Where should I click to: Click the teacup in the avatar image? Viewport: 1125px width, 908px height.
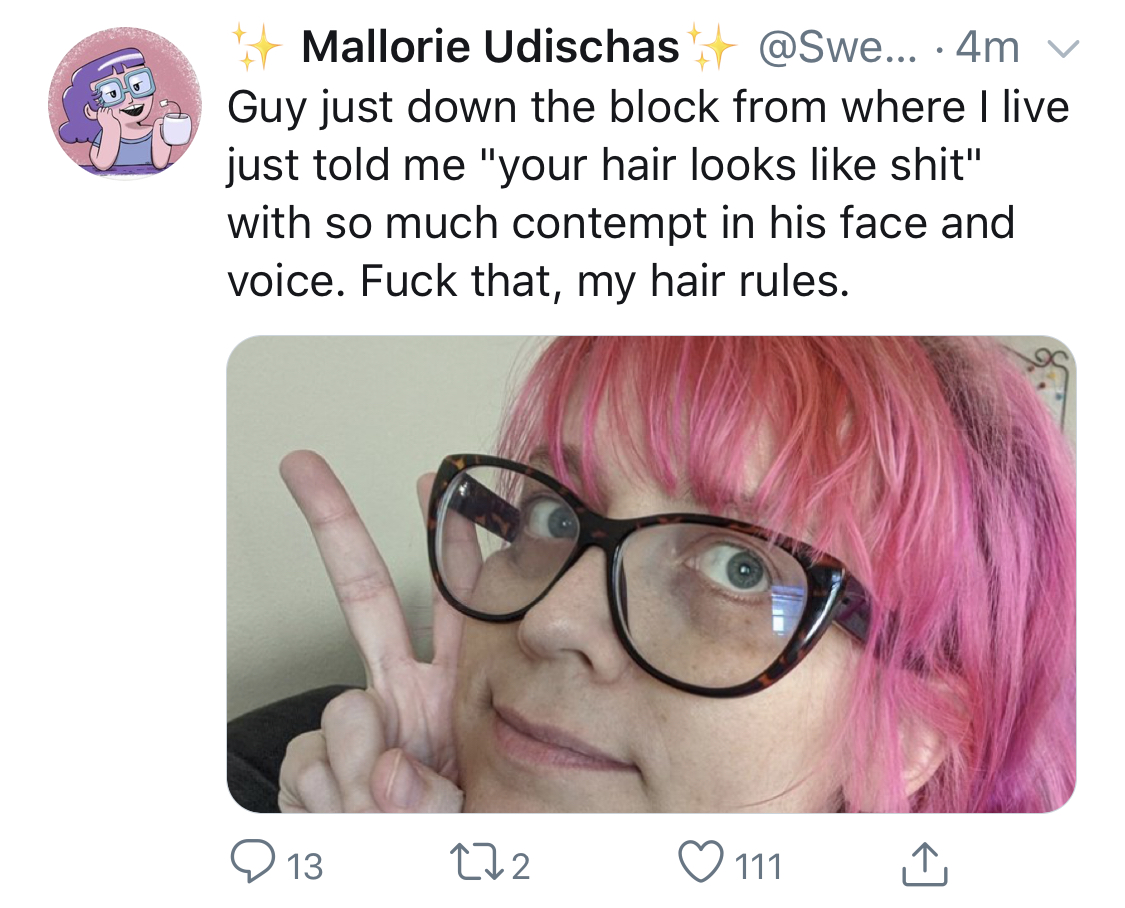click(x=175, y=125)
